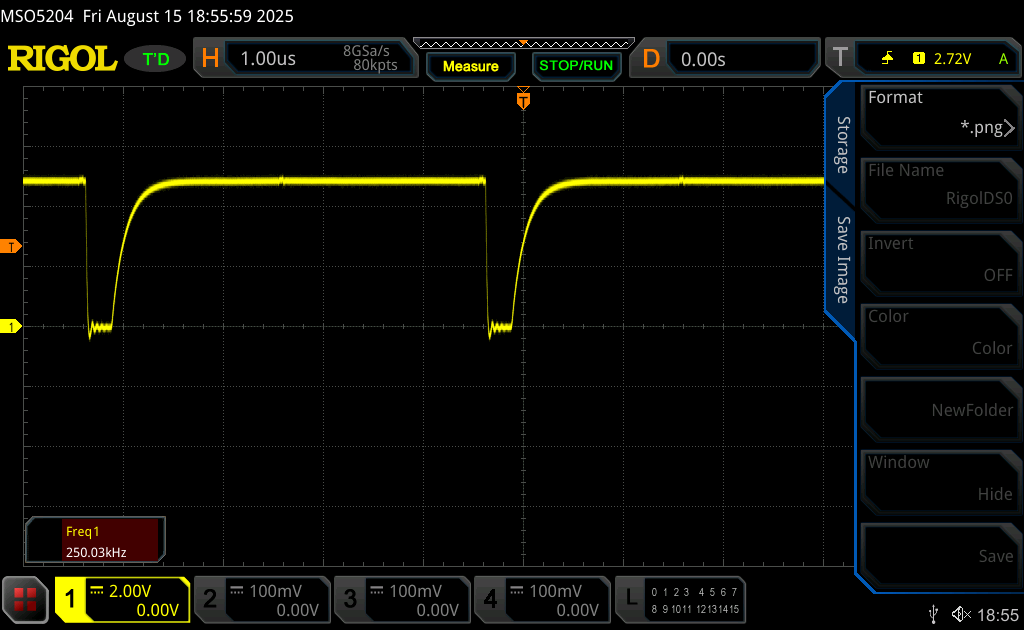Click the RIGOL logo

click(62, 59)
